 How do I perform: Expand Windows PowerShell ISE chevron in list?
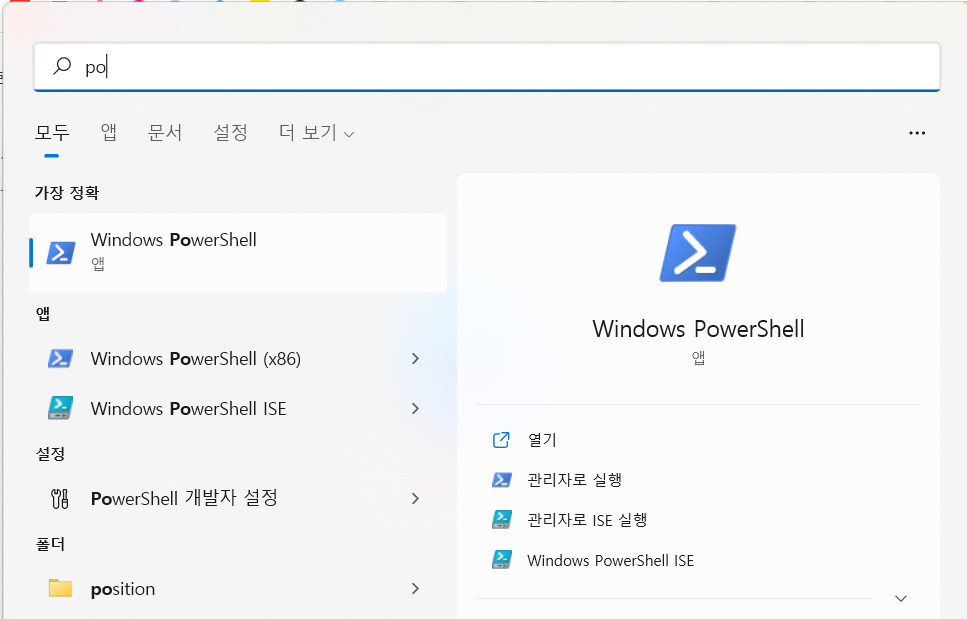(x=415, y=409)
